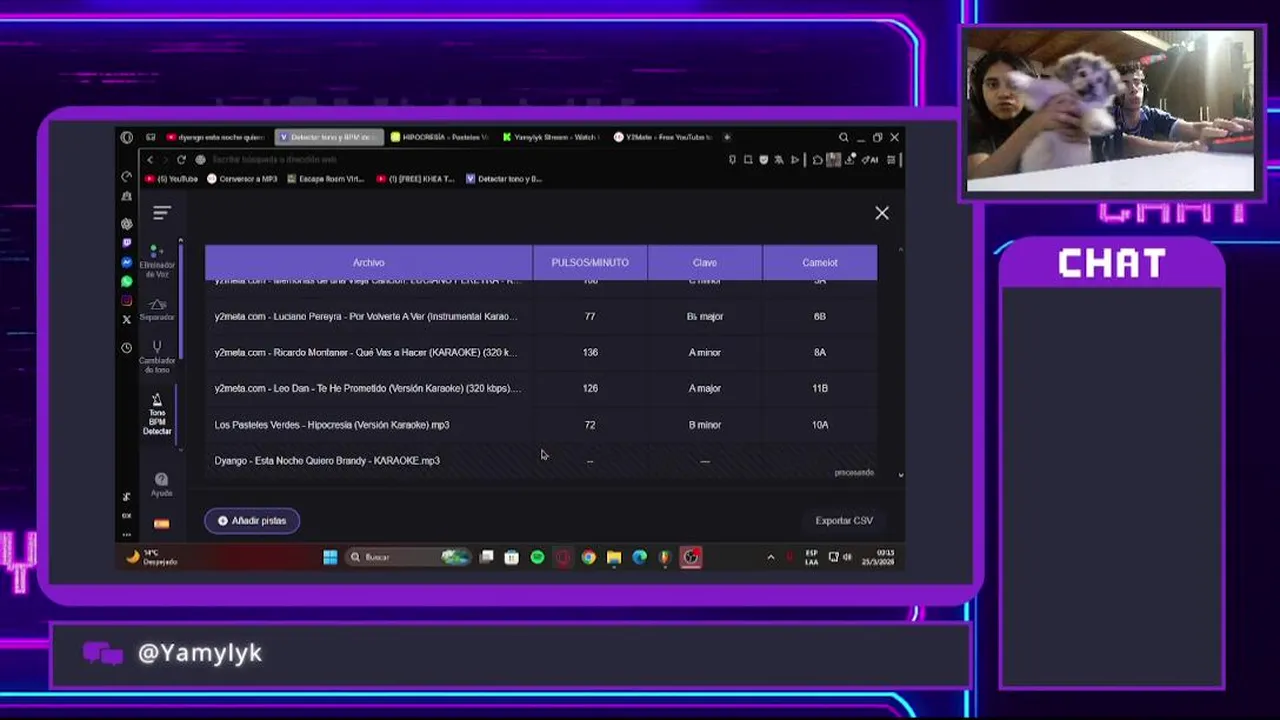The width and height of the screenshot is (1280, 720).
Task: Open the Separador tool in sidebar
Action: pyautogui.click(x=157, y=309)
